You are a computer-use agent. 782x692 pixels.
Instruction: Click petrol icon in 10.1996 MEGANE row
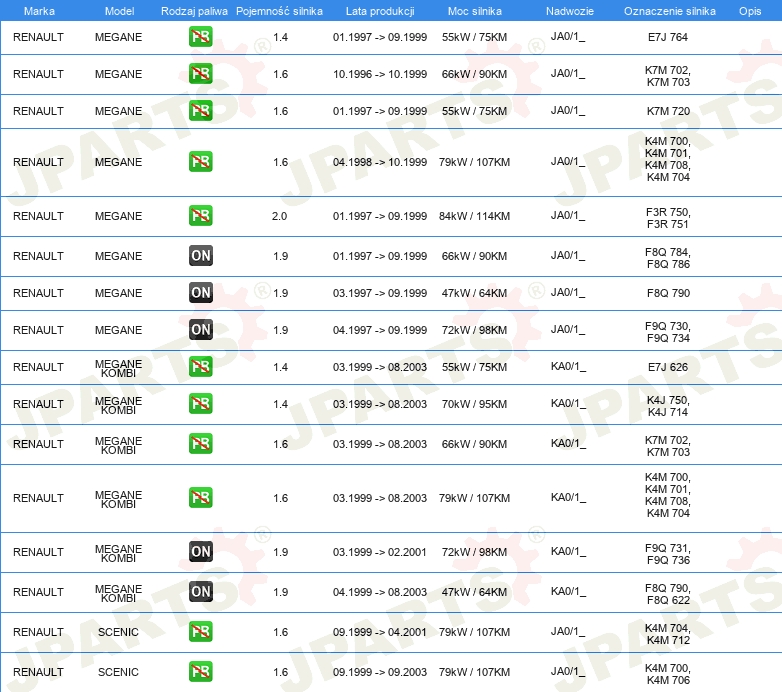(x=200, y=74)
